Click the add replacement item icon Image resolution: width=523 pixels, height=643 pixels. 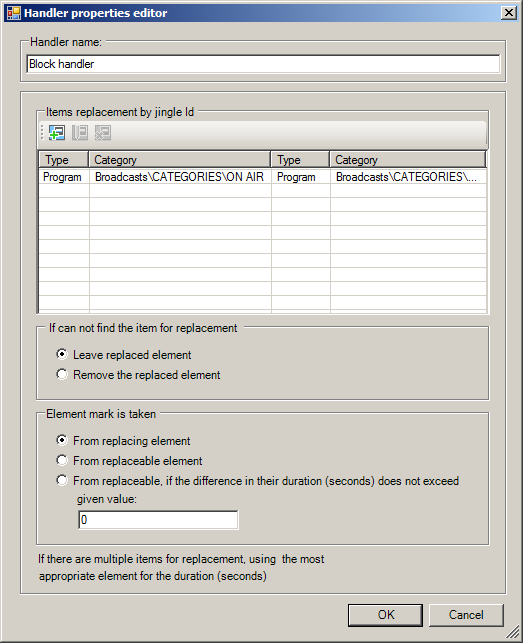57,133
